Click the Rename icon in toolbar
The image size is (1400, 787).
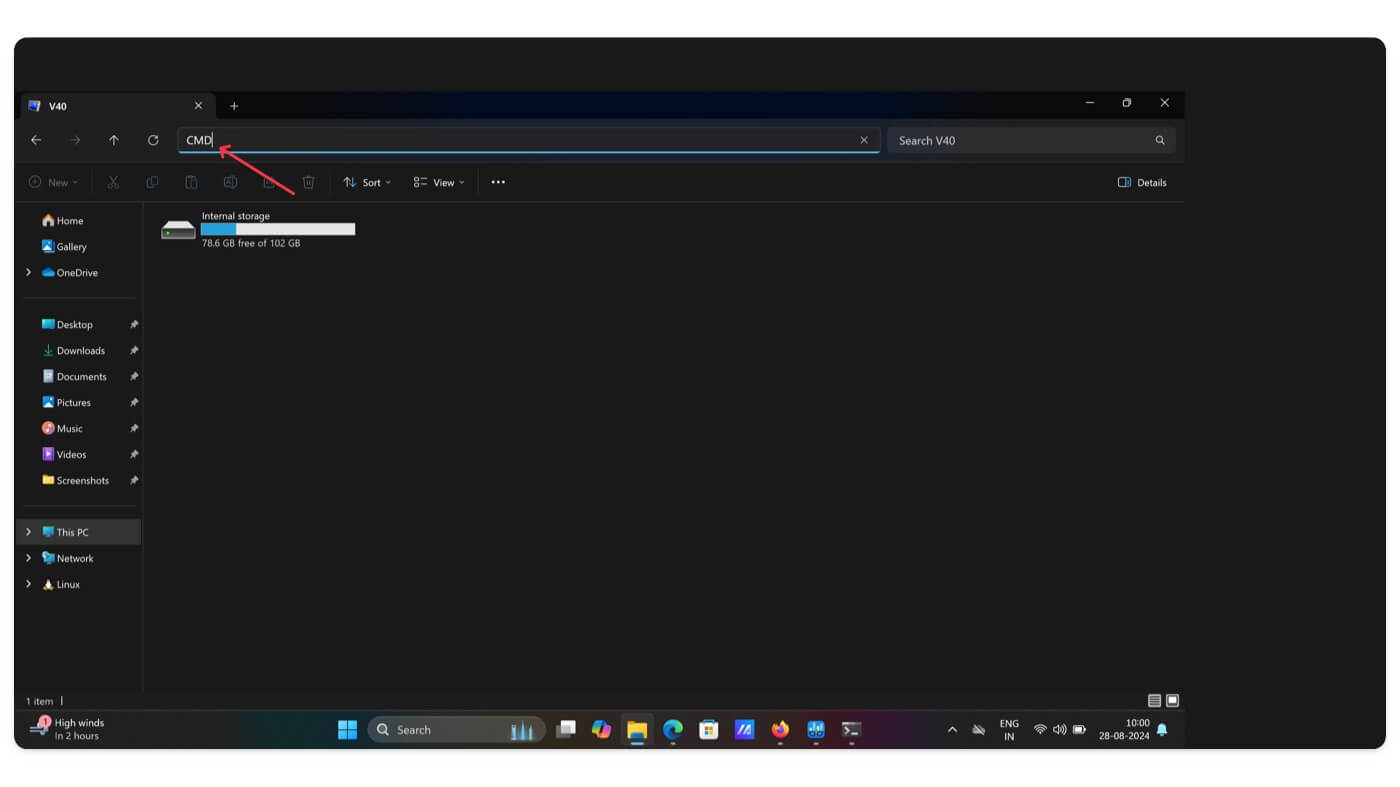click(230, 182)
